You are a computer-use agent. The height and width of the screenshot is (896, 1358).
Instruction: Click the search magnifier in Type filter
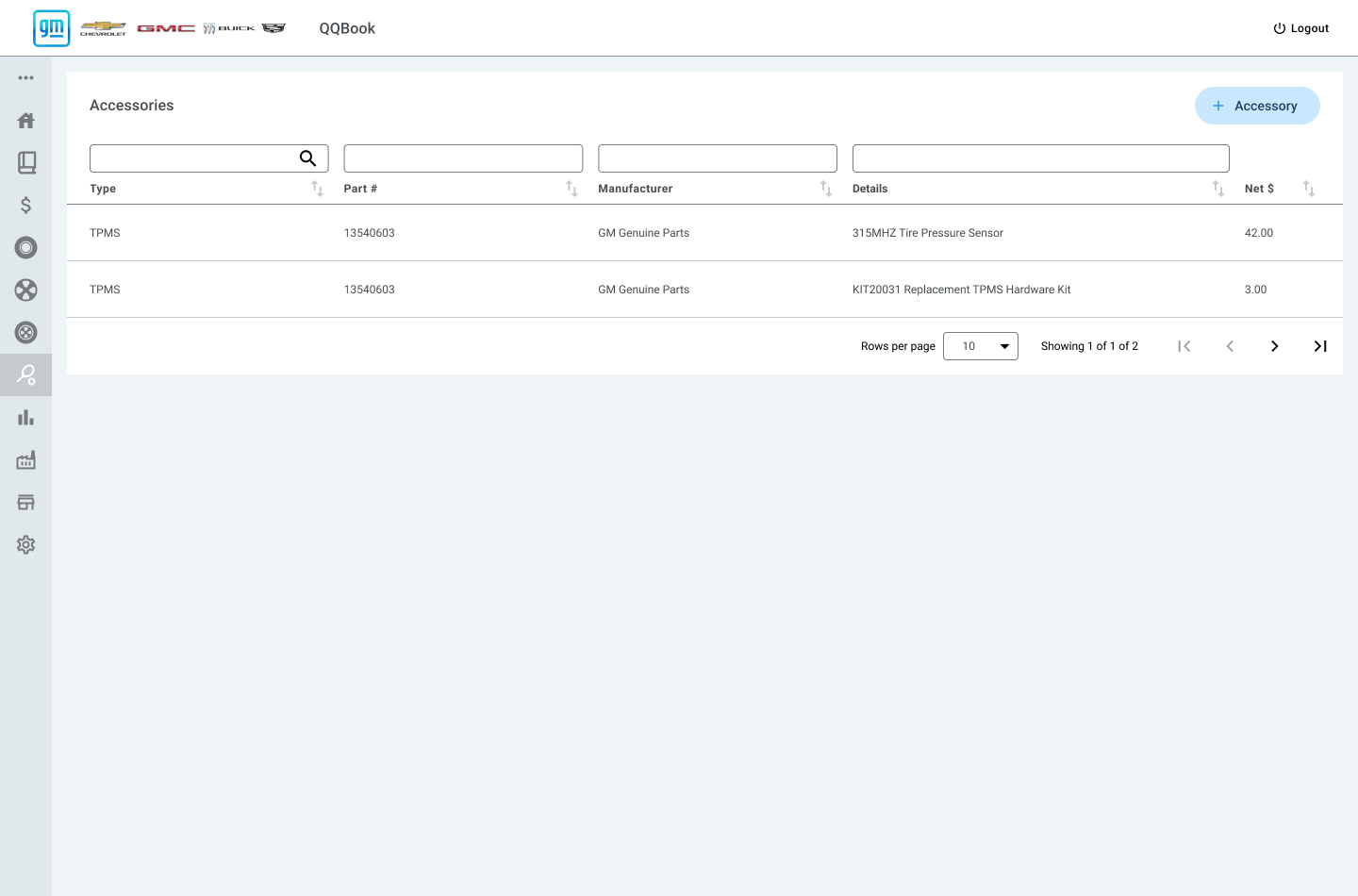[307, 158]
